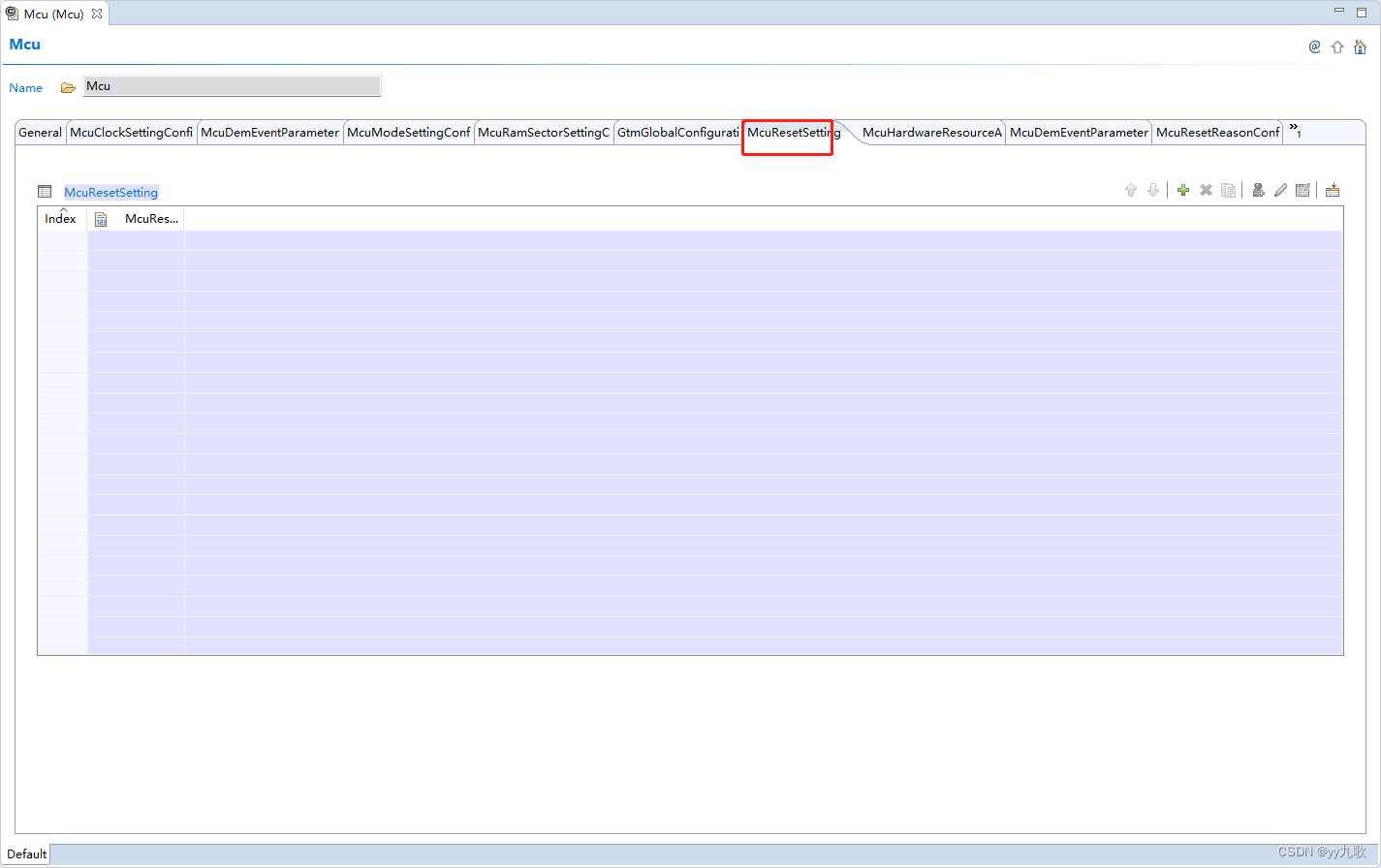Click the Default tab at the bottom
Viewport: 1381px width, 868px height.
(x=27, y=853)
